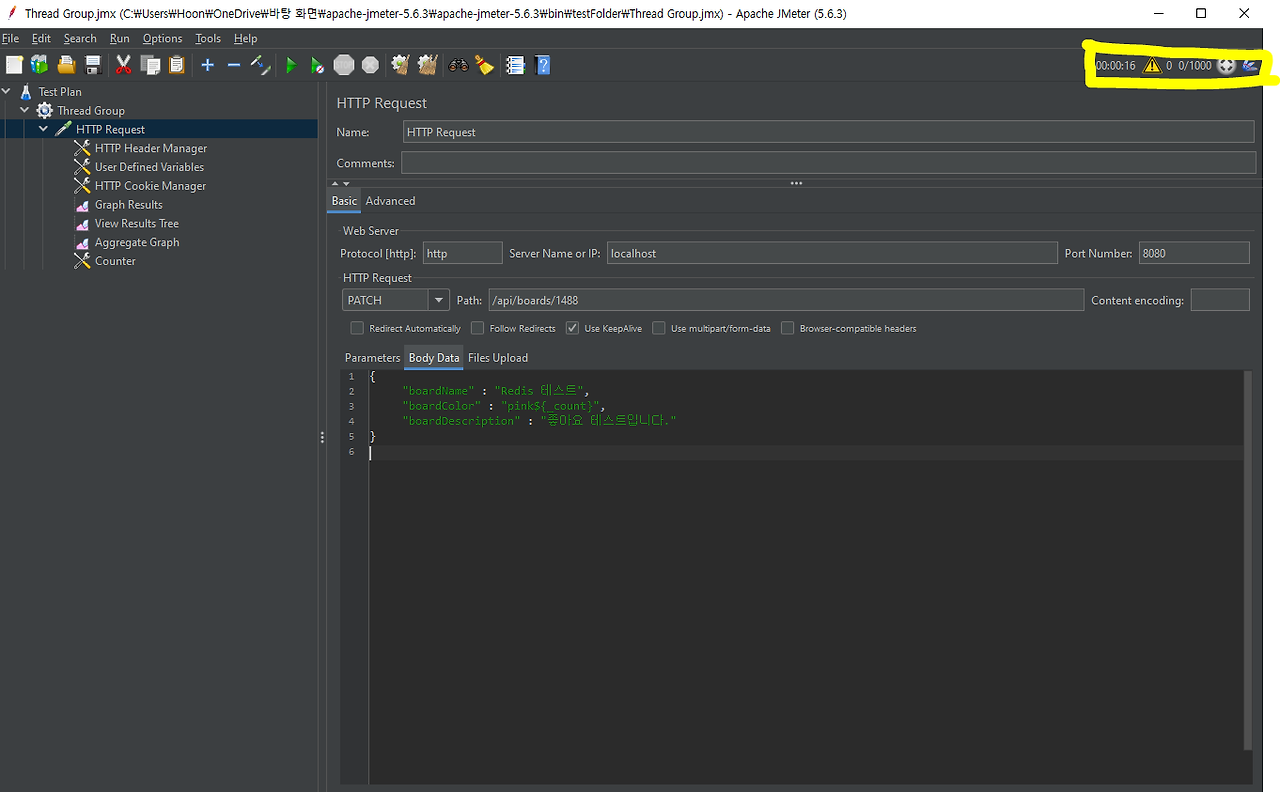Click the Port Number field
Viewport: 1280px width, 792px height.
tap(1194, 253)
